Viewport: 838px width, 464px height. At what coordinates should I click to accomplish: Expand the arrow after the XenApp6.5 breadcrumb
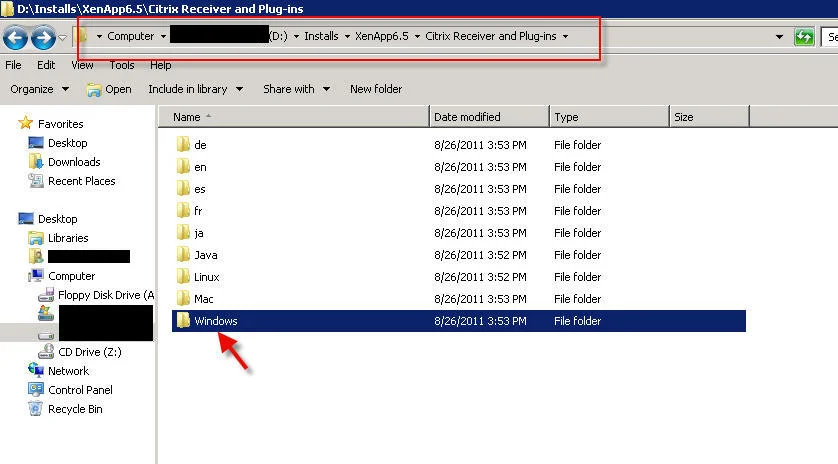click(417, 36)
